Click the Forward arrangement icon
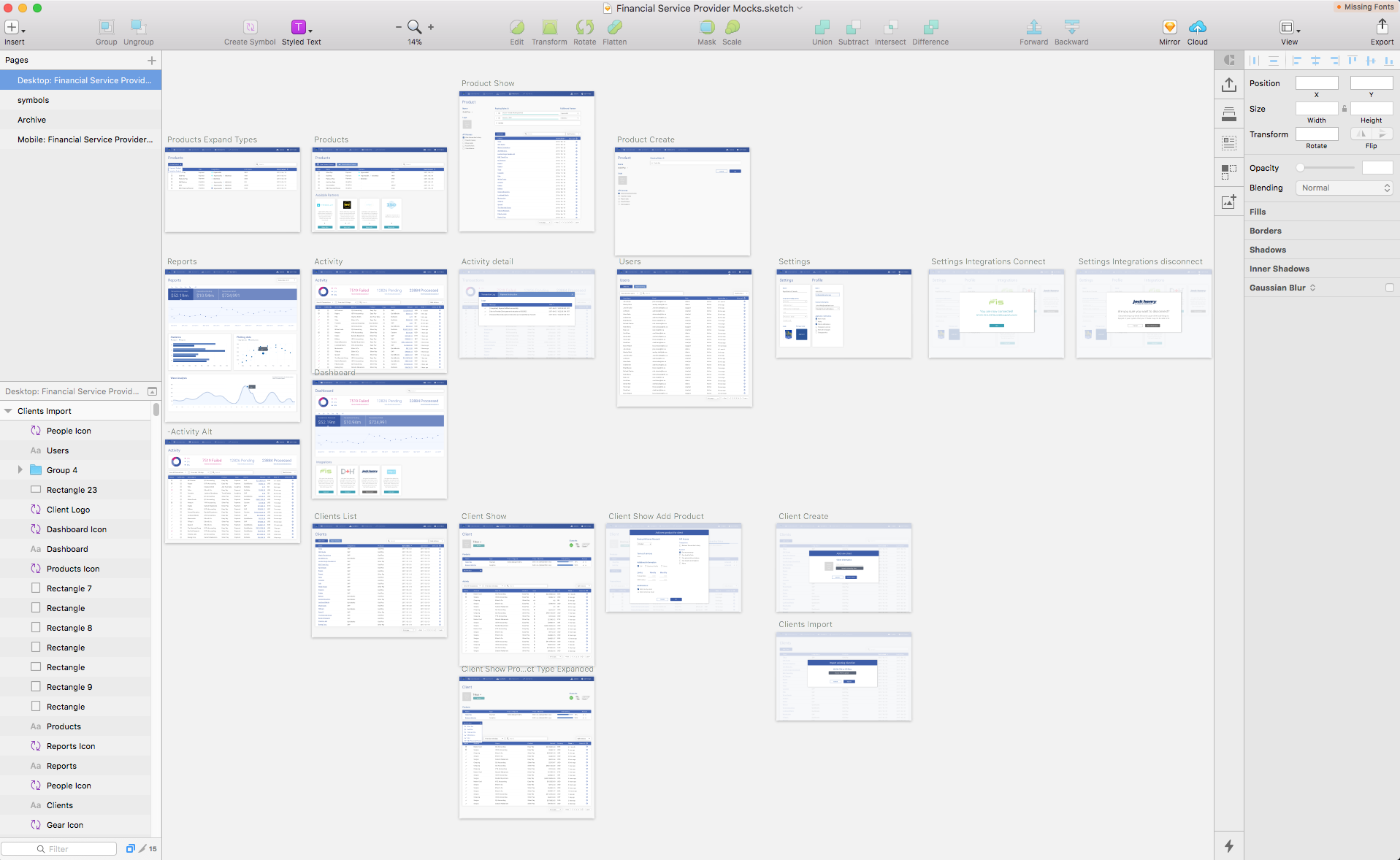1400x860 pixels. click(x=1034, y=27)
